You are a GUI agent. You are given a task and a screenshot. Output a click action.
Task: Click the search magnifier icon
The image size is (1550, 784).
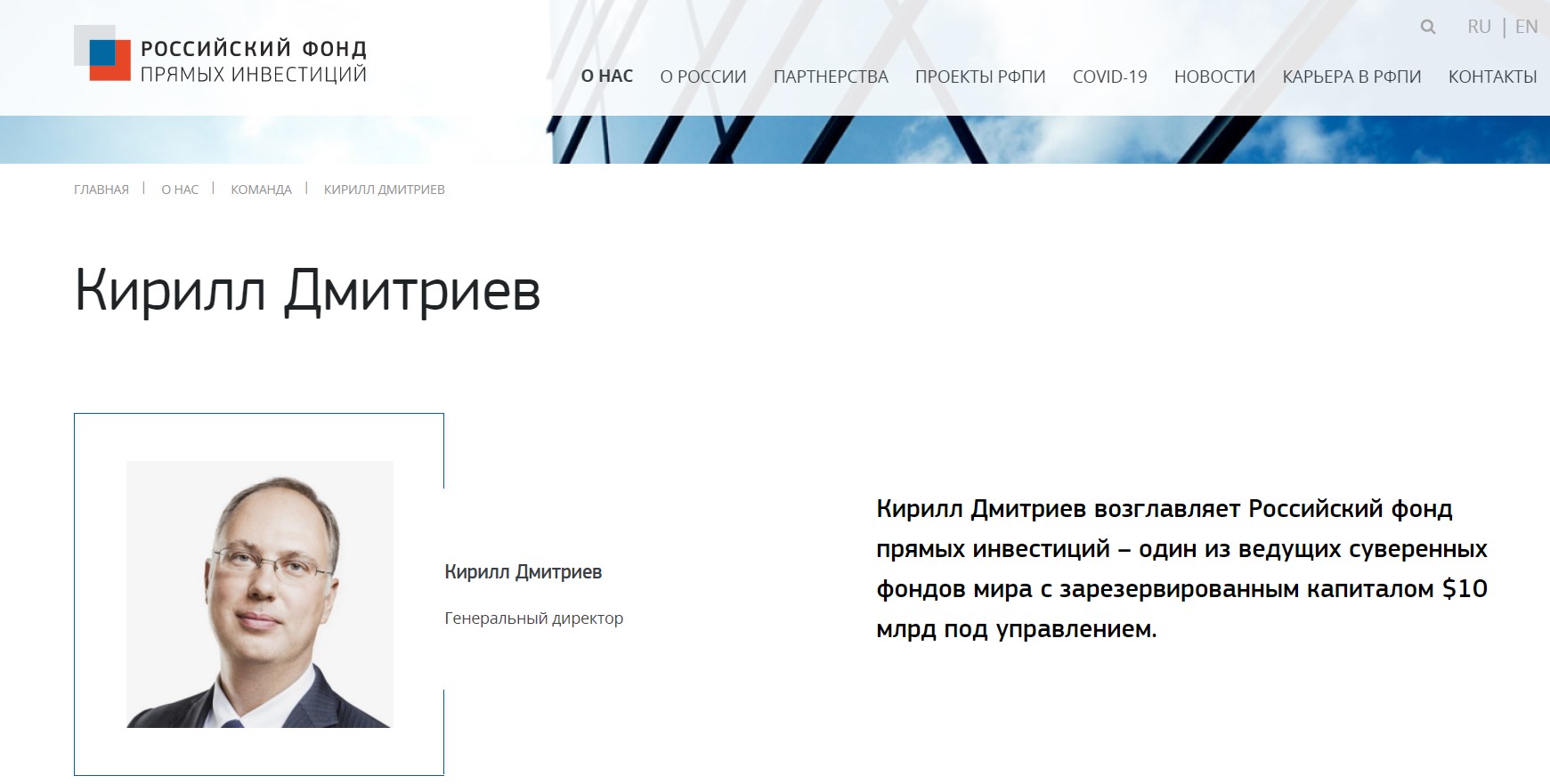point(1428,27)
